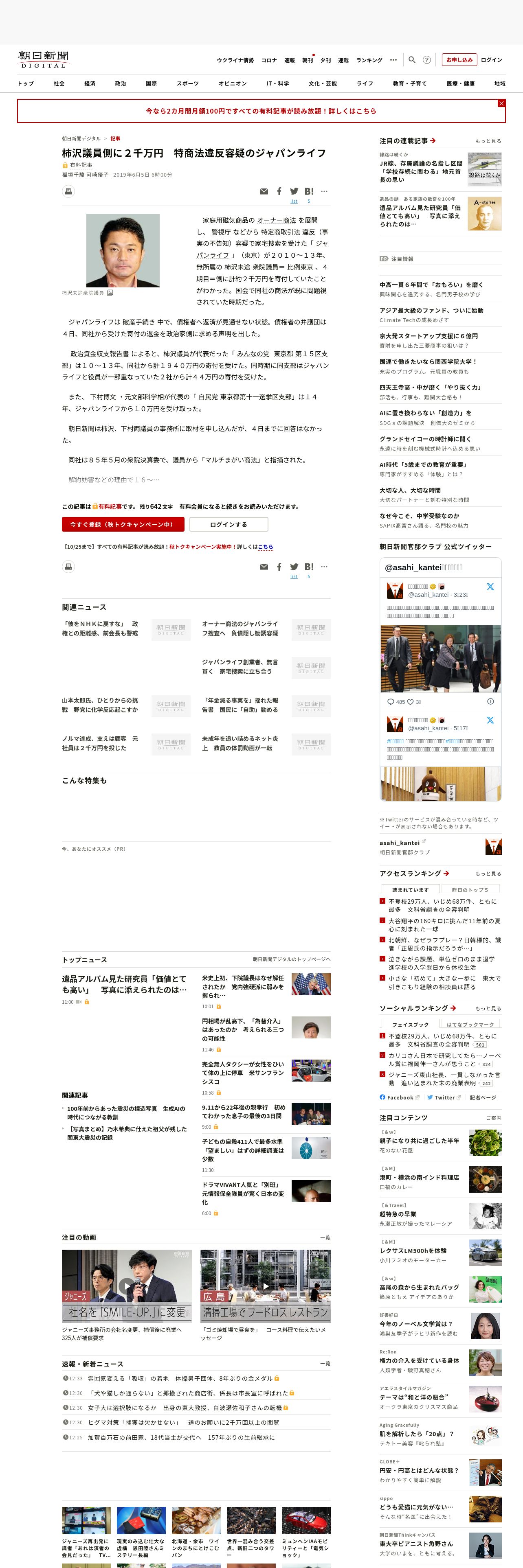Open the IT・科学 navigation tab
The width and height of the screenshot is (523, 1568).
point(278,83)
